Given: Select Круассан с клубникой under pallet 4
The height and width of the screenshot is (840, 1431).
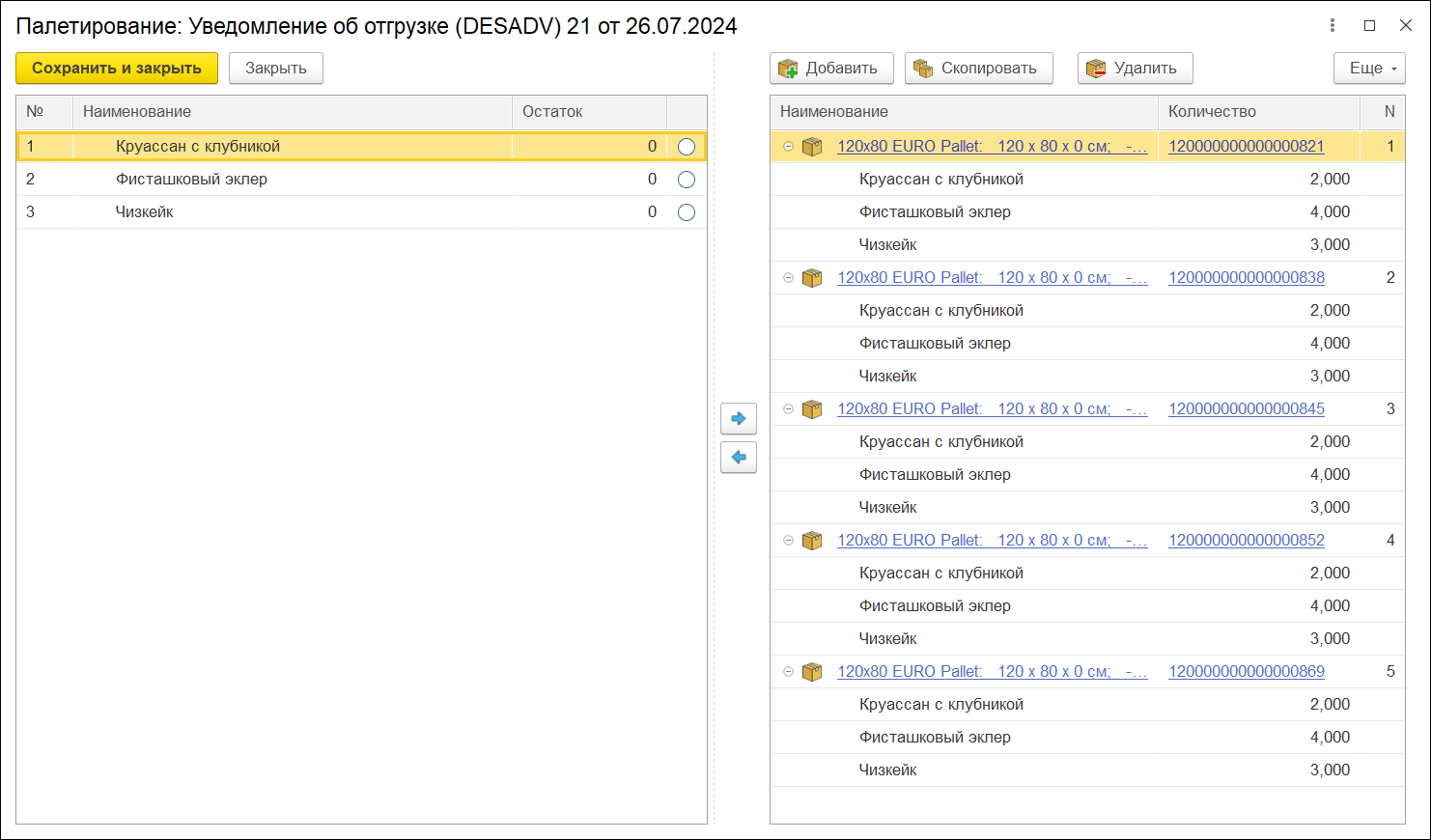Looking at the screenshot, I should pyautogui.click(x=941, y=574).
